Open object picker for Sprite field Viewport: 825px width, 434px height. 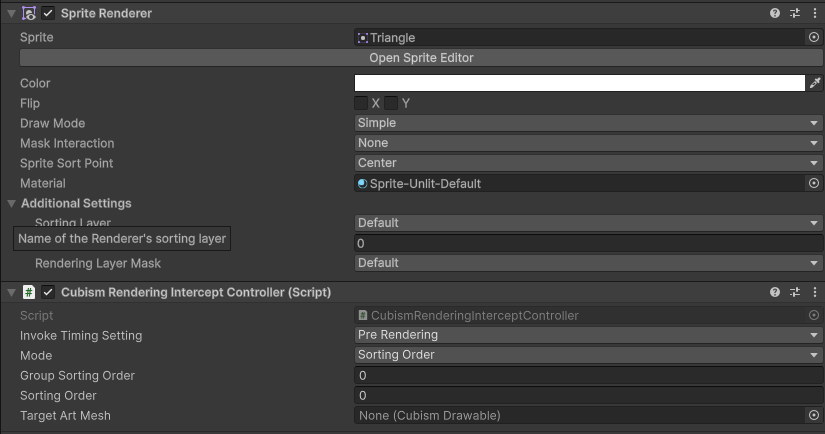pos(814,38)
